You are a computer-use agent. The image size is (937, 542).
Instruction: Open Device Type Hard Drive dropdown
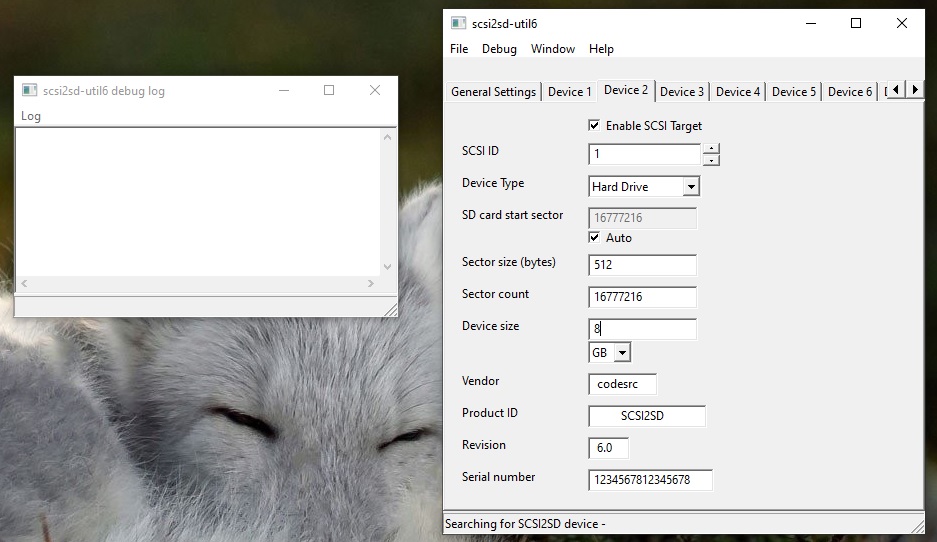click(x=691, y=186)
